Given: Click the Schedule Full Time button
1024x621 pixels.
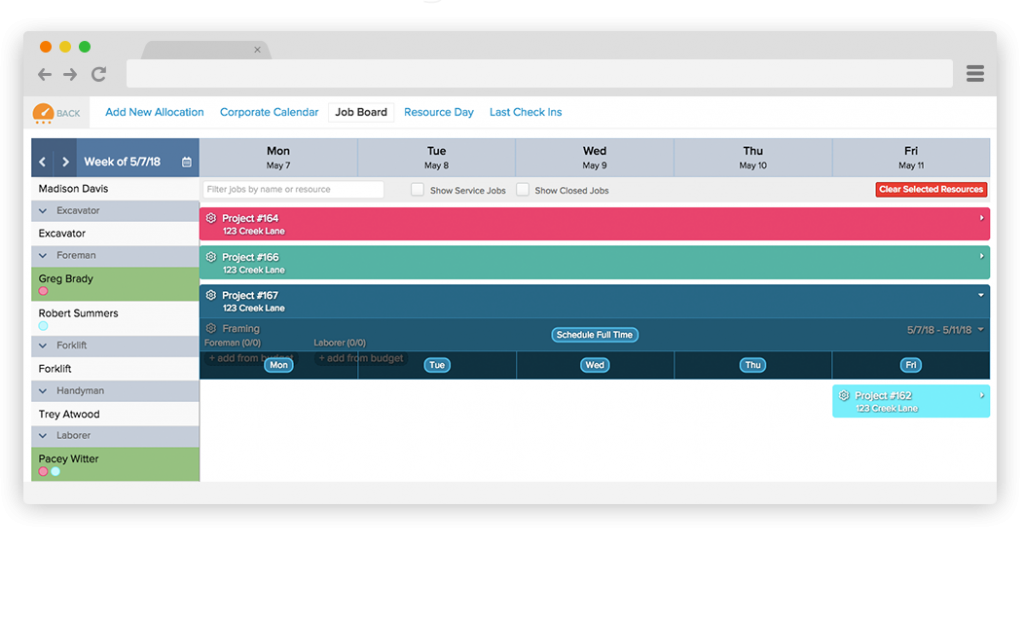Looking at the screenshot, I should pos(594,335).
